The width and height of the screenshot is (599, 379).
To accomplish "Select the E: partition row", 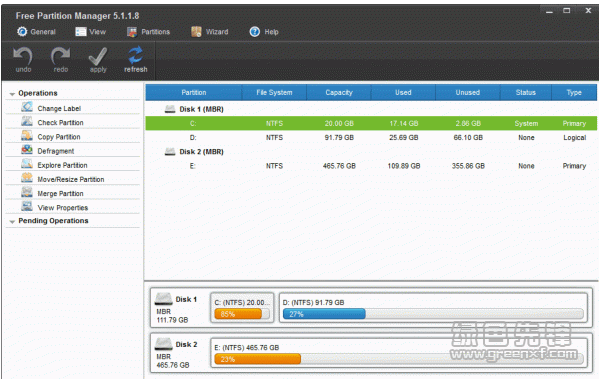I will tap(371, 166).
